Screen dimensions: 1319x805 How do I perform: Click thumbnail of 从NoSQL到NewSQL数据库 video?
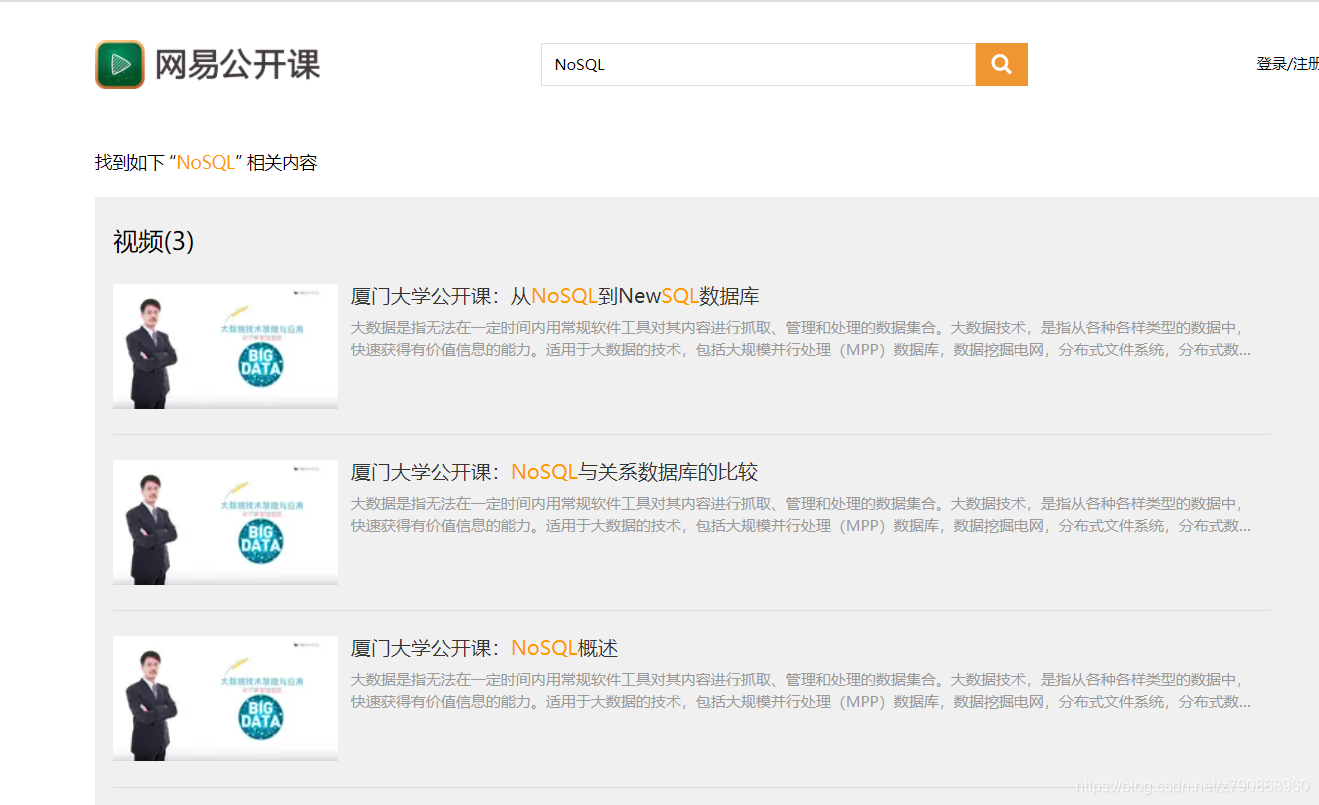(225, 346)
